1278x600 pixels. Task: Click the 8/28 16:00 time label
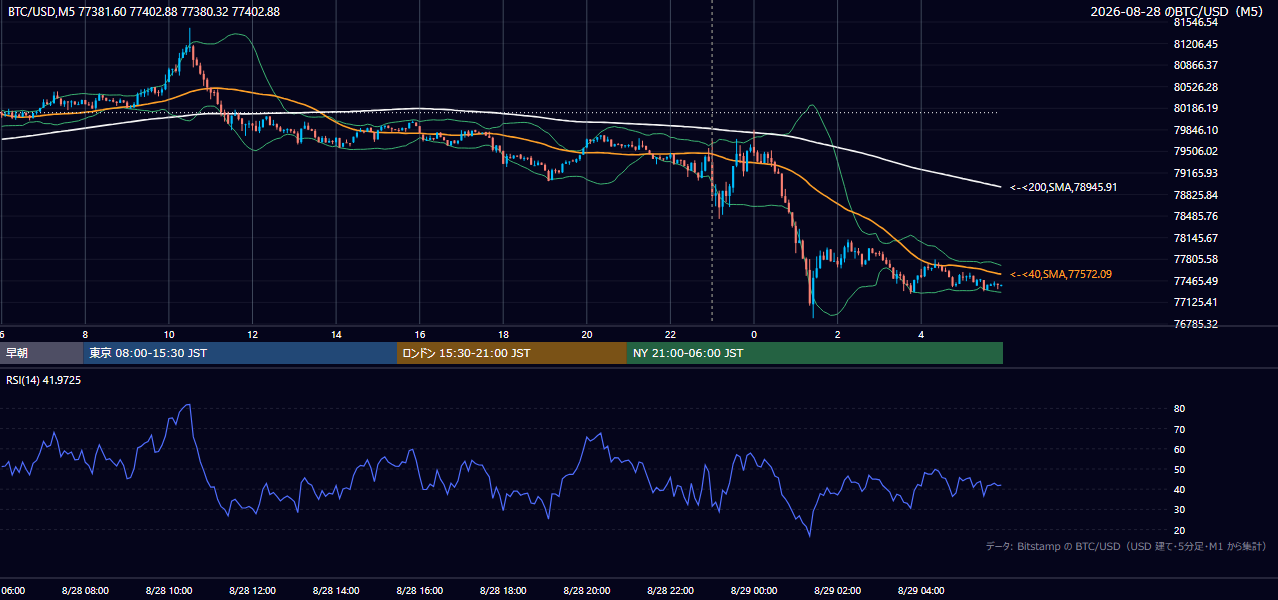coord(419,590)
